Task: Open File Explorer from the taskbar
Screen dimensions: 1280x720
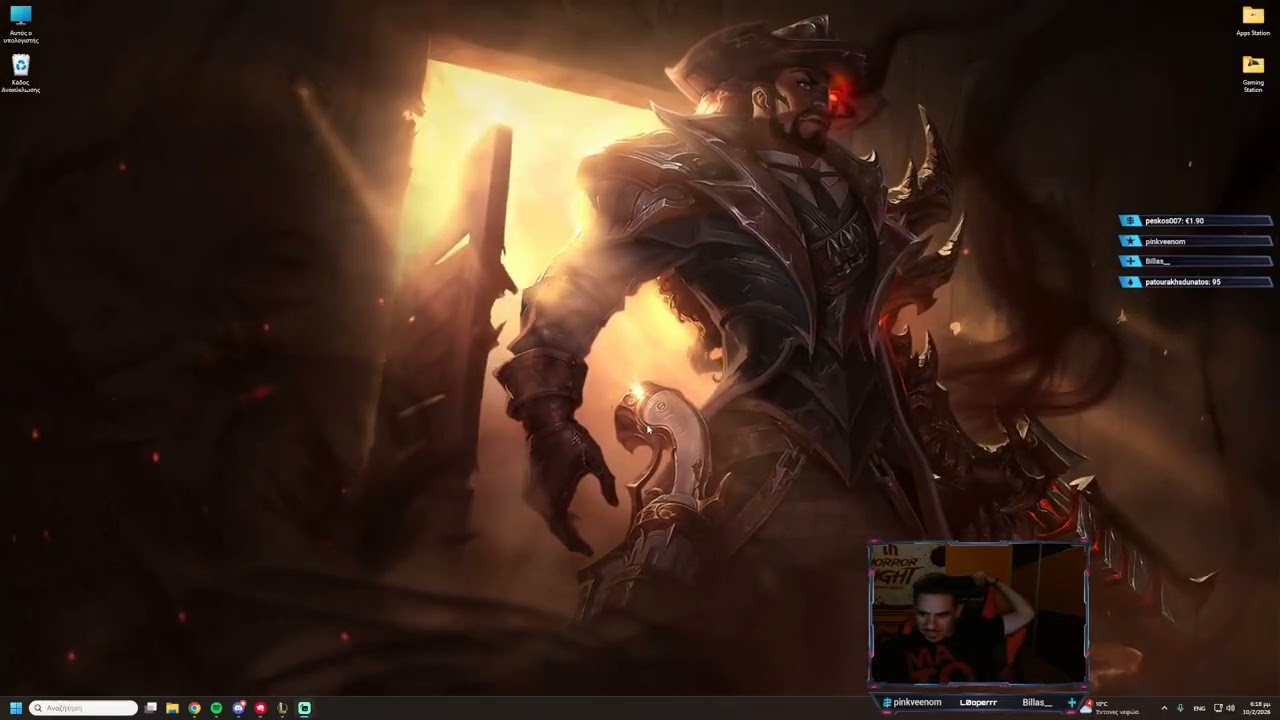Action: coord(172,708)
